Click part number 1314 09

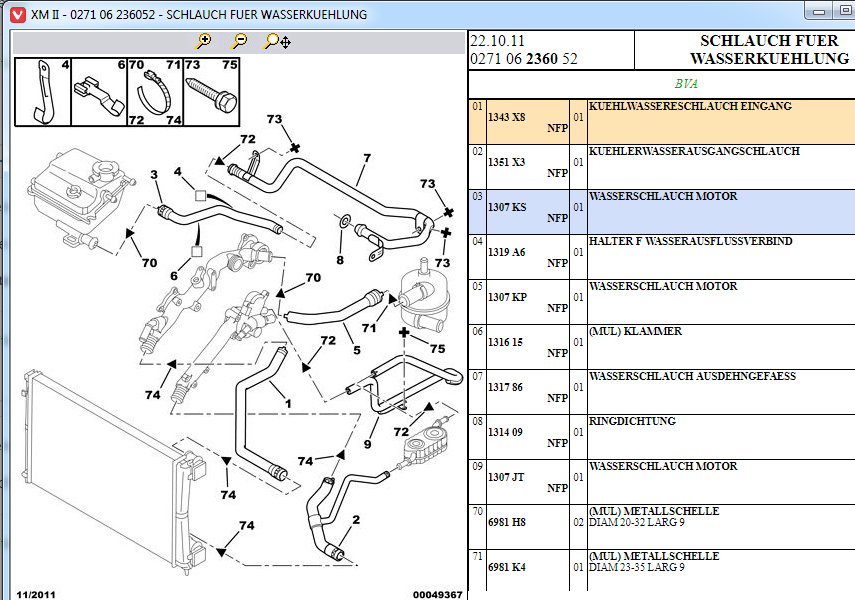[x=505, y=432]
